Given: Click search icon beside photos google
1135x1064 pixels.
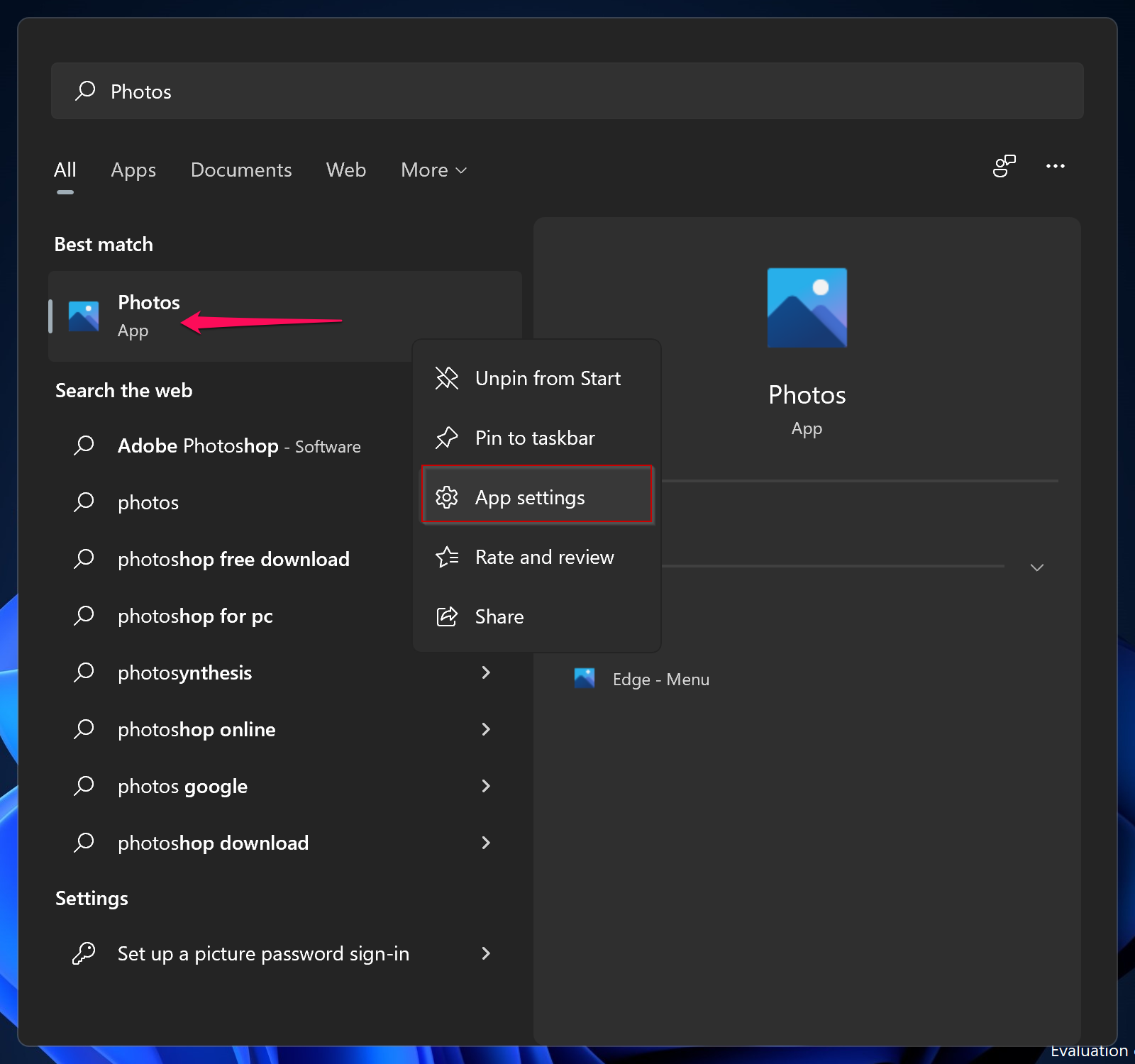Looking at the screenshot, I should tap(84, 785).
